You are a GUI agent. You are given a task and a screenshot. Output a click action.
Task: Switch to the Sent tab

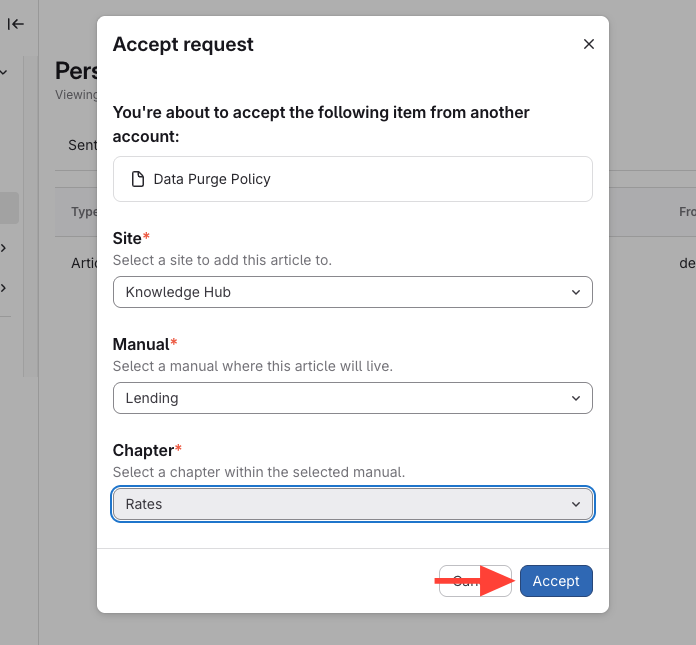pos(82,145)
